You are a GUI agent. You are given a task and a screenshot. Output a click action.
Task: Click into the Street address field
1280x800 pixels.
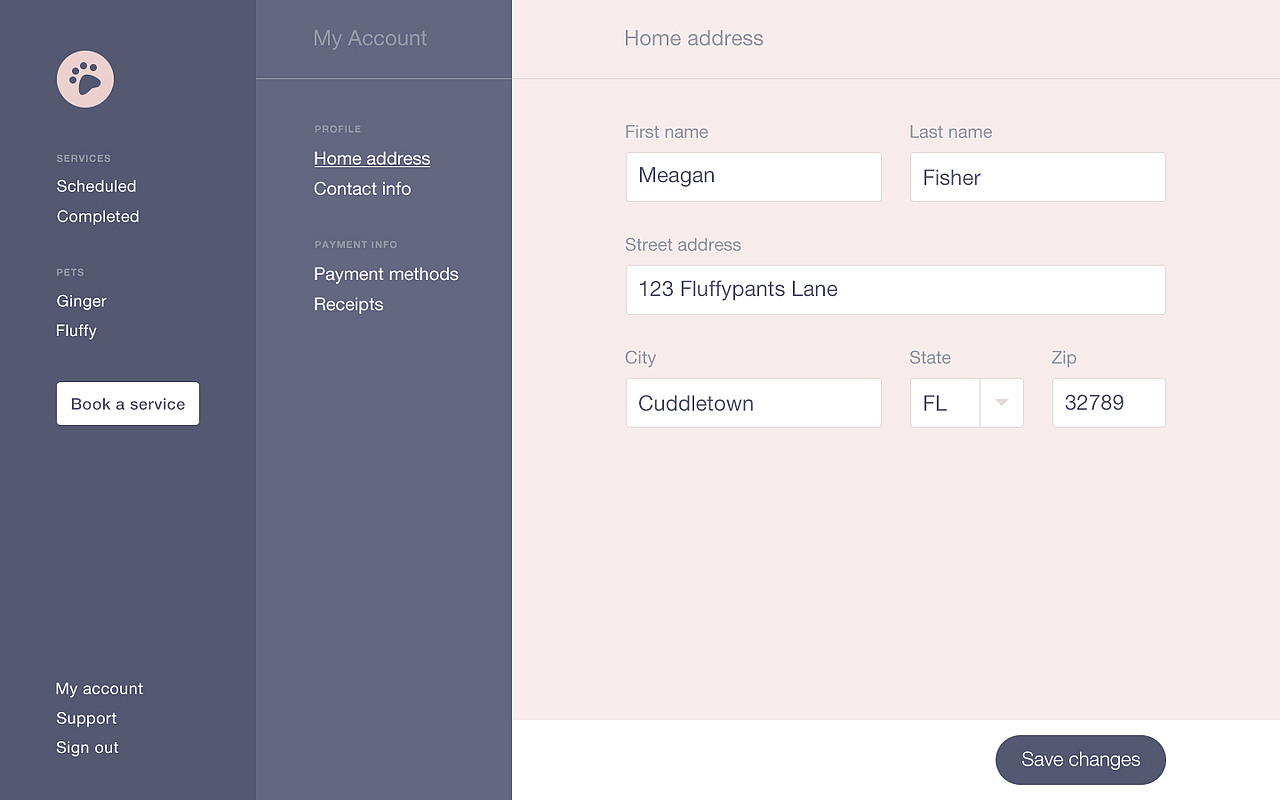tap(896, 290)
